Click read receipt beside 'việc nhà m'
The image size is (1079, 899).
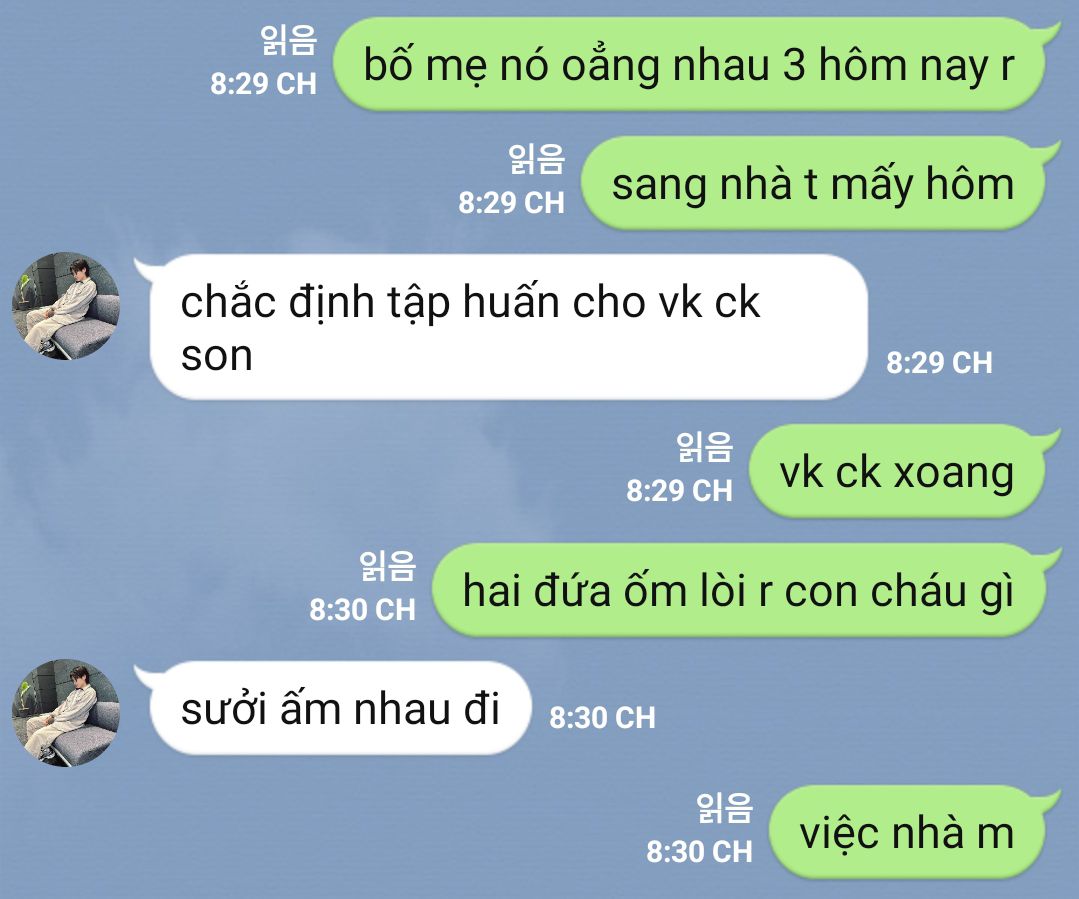[x=724, y=808]
